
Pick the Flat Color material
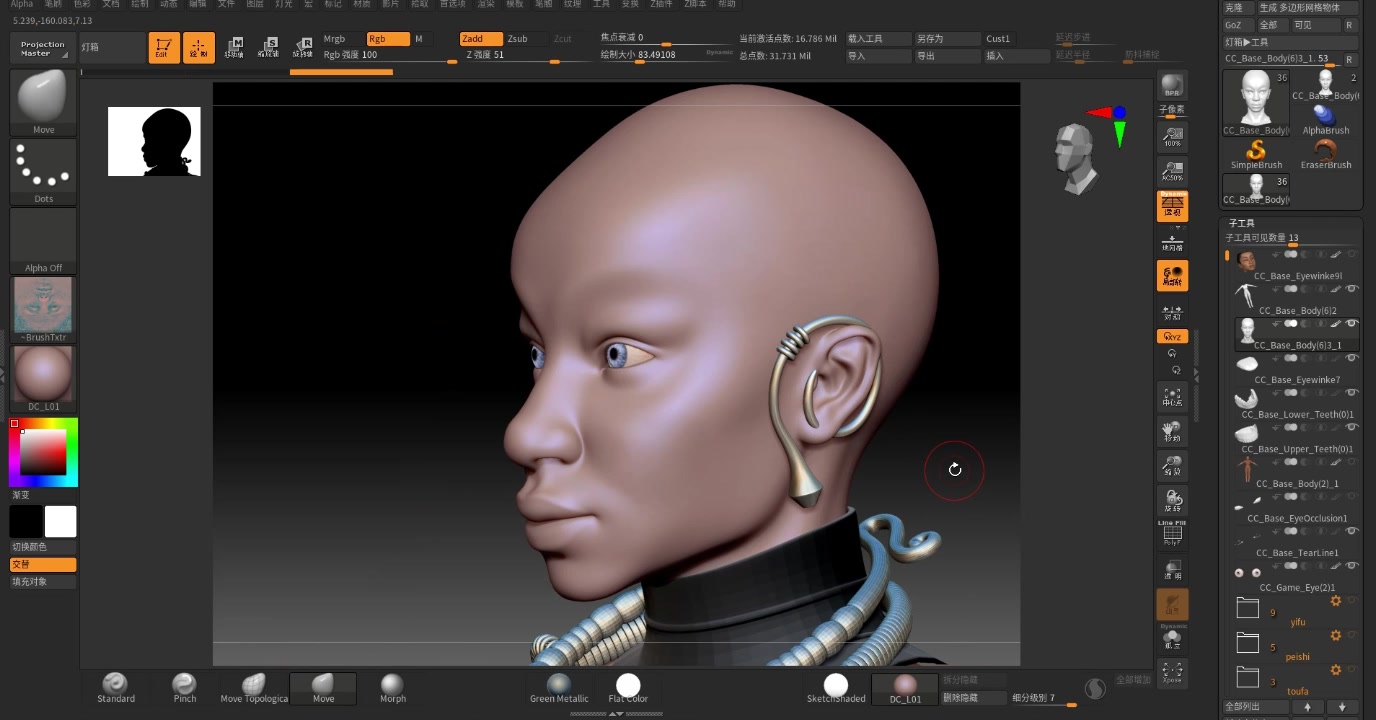(628, 688)
